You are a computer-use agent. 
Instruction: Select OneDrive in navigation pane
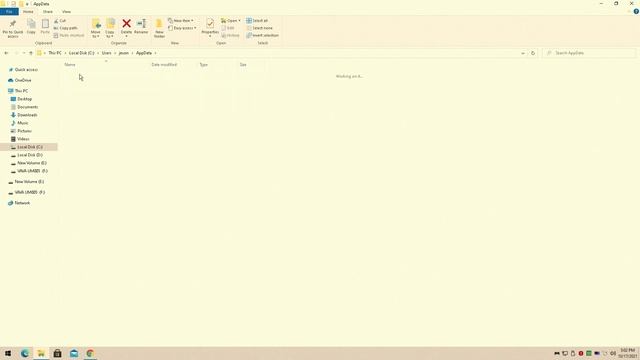(23, 80)
